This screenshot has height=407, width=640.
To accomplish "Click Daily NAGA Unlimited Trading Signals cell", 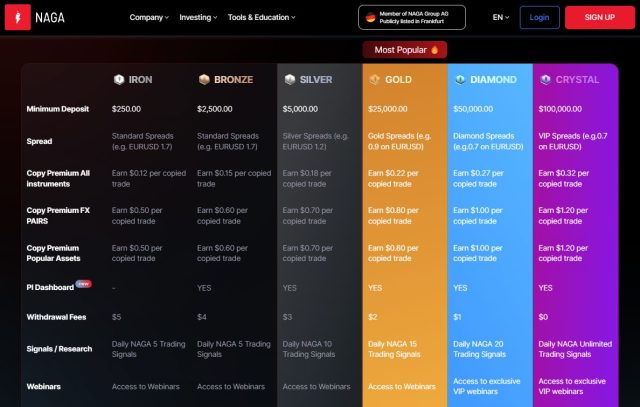I will pos(575,349).
